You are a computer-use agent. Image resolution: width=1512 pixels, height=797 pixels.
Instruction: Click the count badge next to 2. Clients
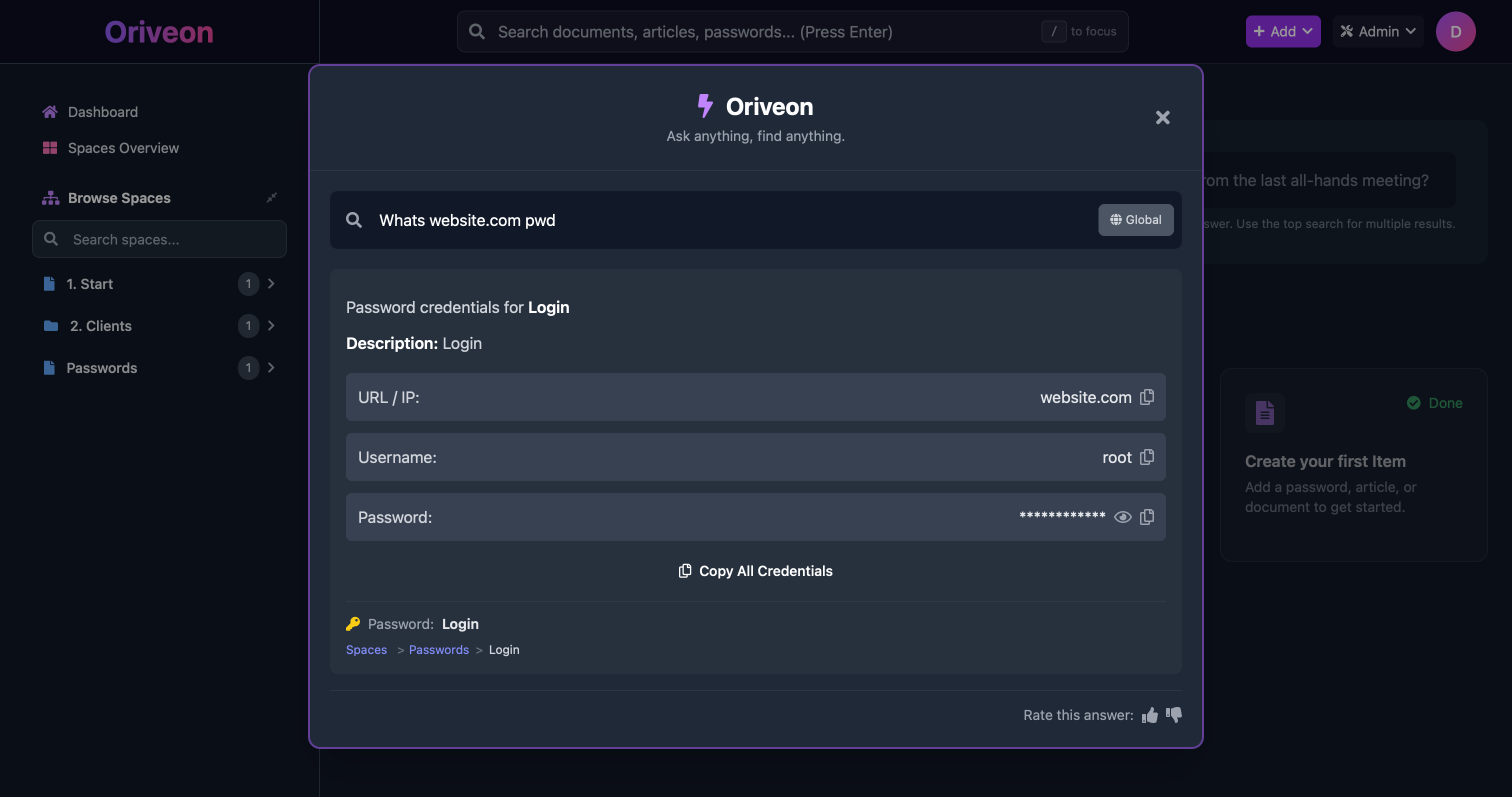pos(248,325)
